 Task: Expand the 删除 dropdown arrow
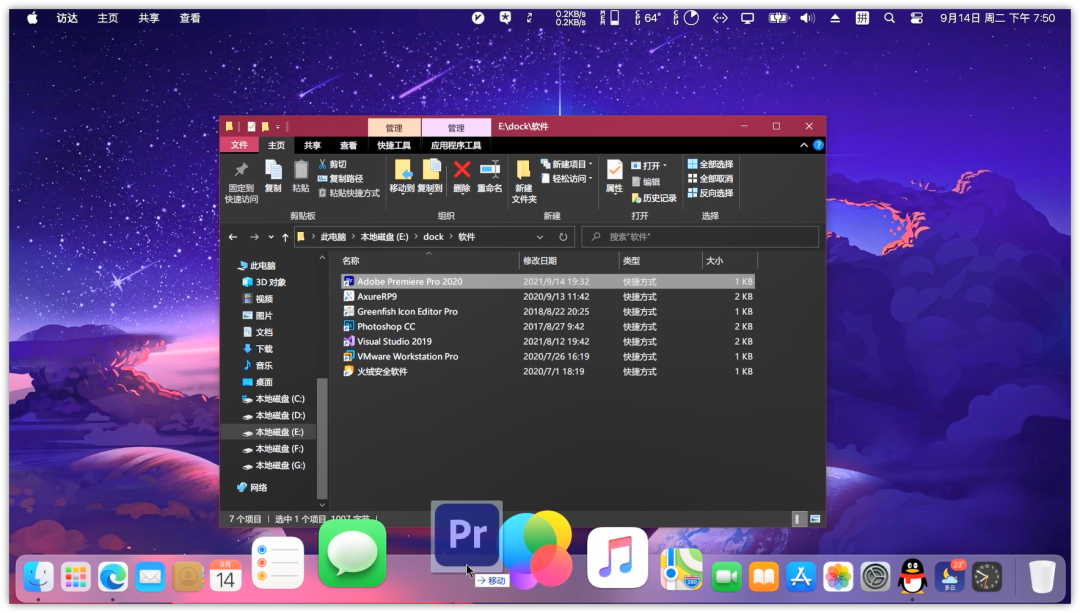(x=461, y=192)
